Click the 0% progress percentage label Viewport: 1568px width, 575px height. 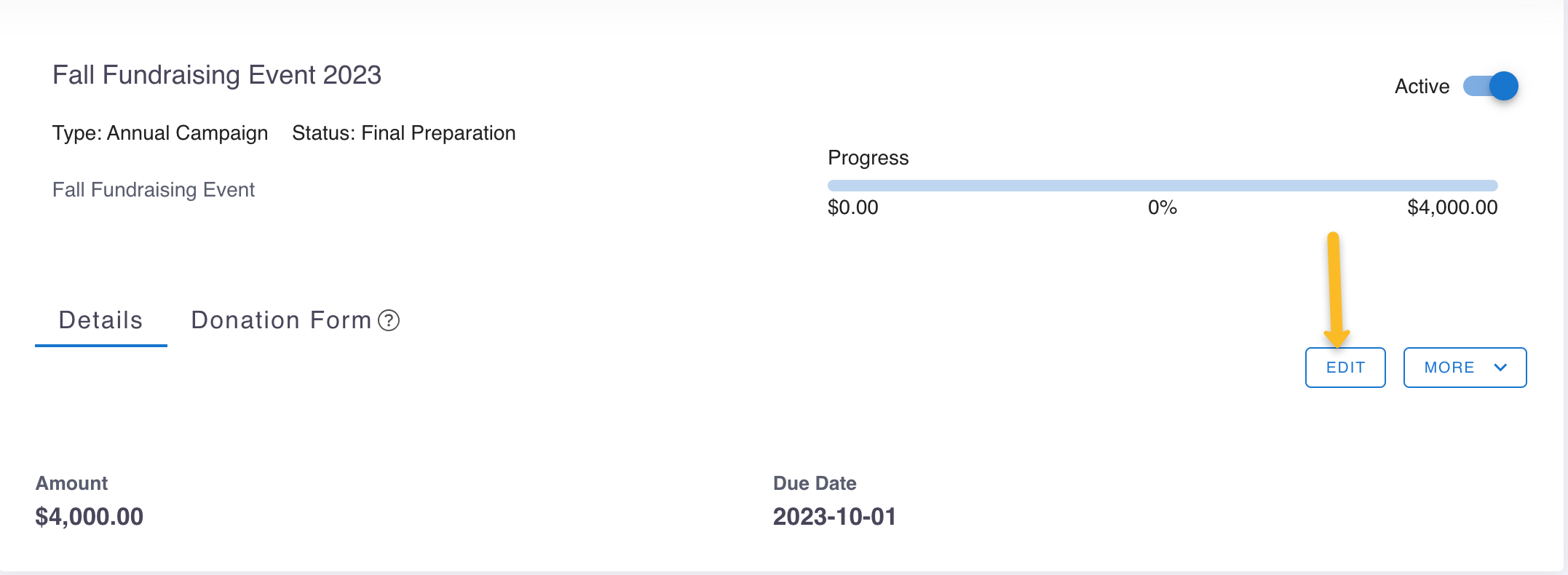[x=1163, y=207]
